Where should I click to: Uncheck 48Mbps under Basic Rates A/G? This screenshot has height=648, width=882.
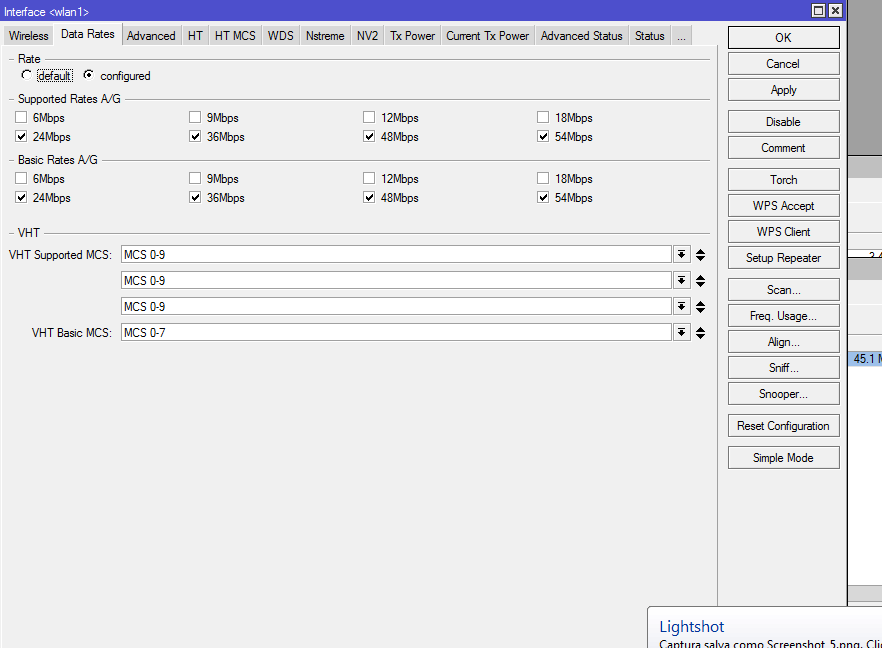coord(369,197)
